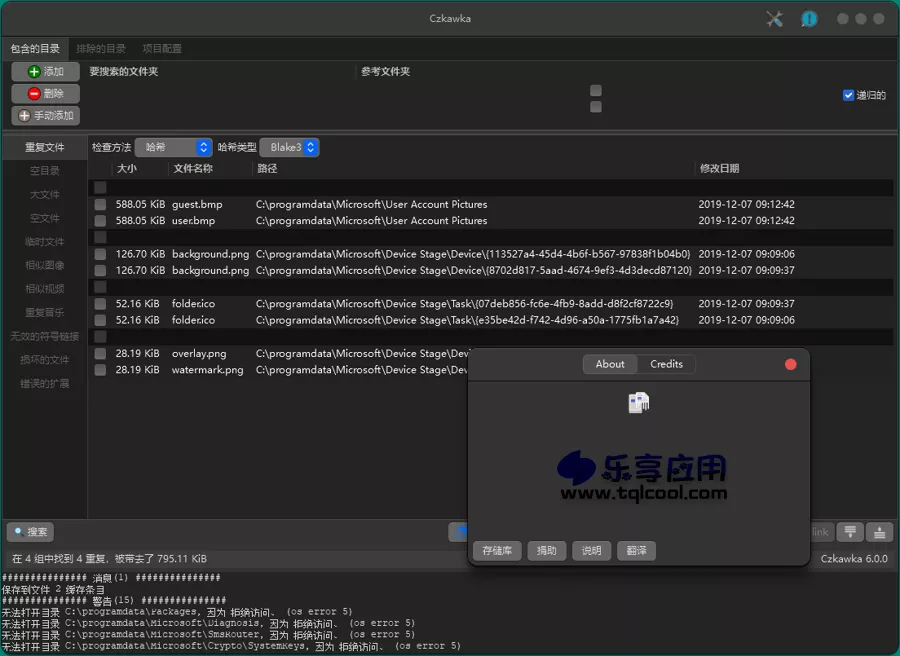Tick the overlay.png checkbox
The height and width of the screenshot is (656, 900).
pyautogui.click(x=100, y=354)
